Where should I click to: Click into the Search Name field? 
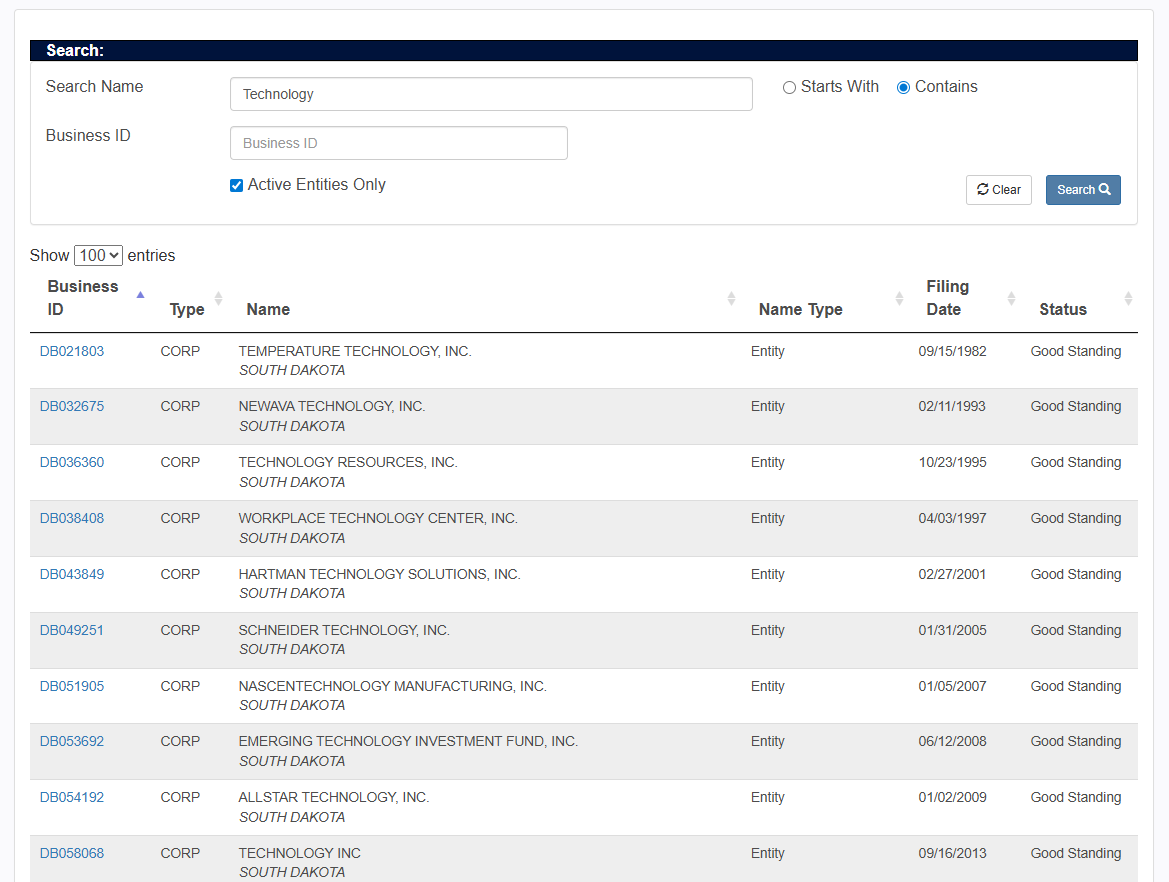[x=491, y=94]
